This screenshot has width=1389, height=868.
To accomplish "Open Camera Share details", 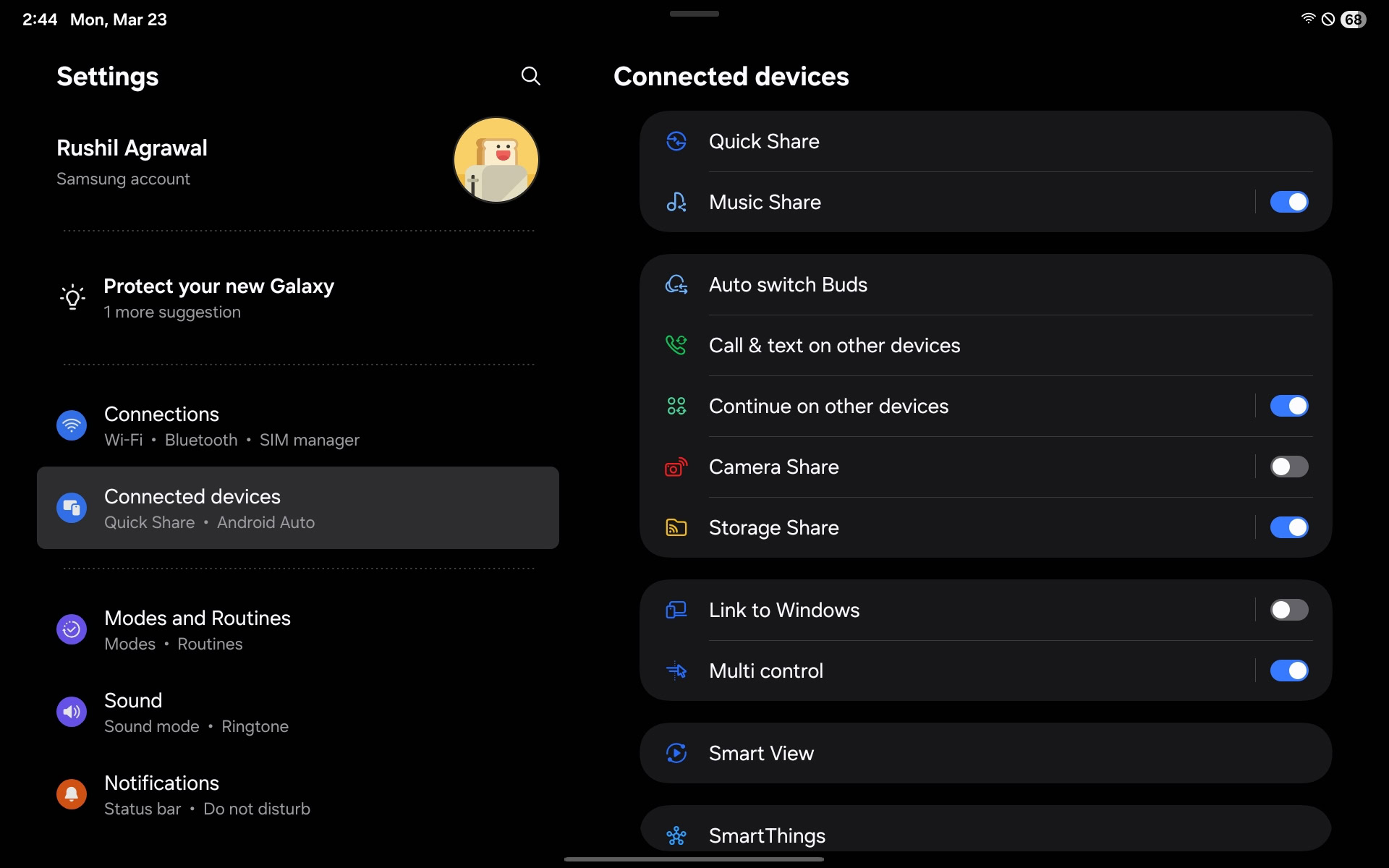I will 946,467.
